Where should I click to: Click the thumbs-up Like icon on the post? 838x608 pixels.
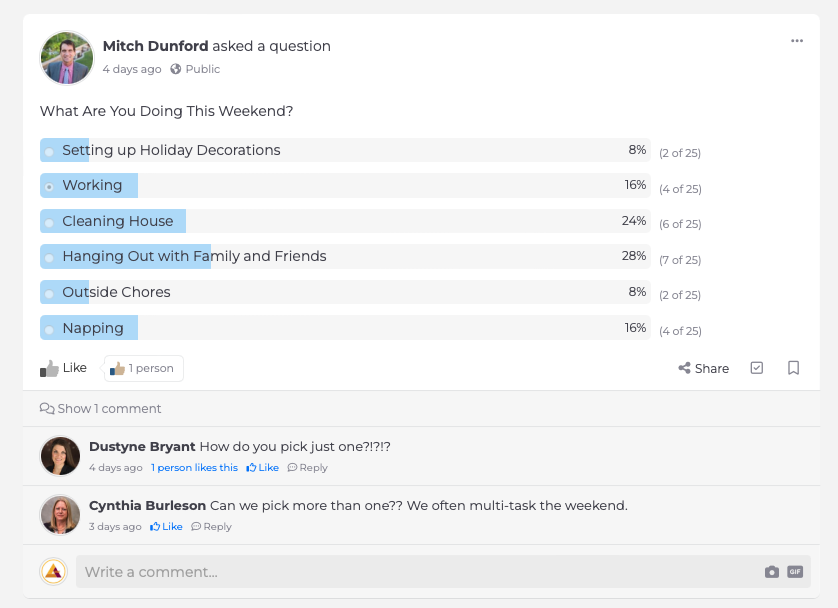click(49, 368)
